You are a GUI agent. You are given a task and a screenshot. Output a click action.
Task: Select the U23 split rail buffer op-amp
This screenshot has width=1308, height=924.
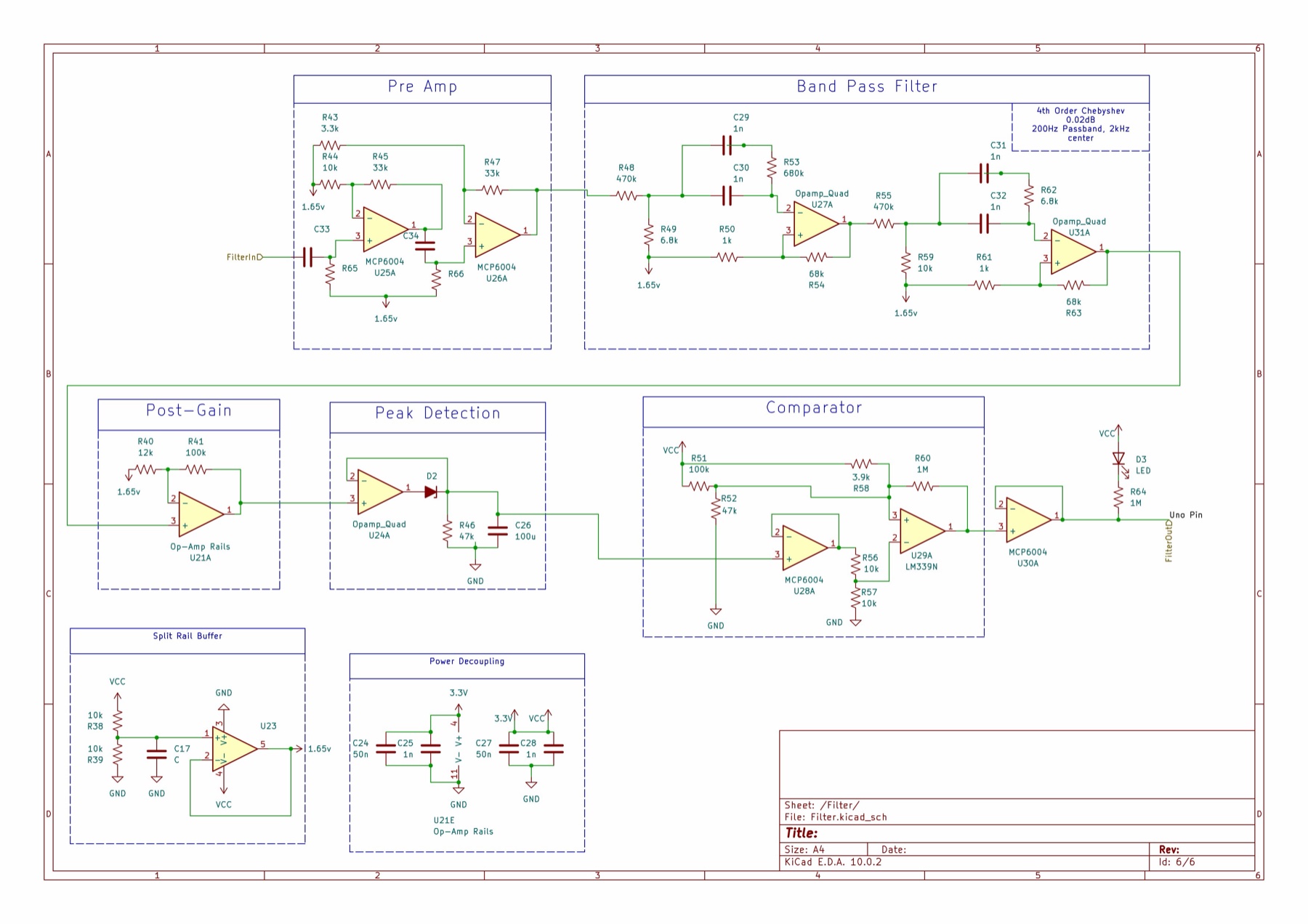click(235, 749)
